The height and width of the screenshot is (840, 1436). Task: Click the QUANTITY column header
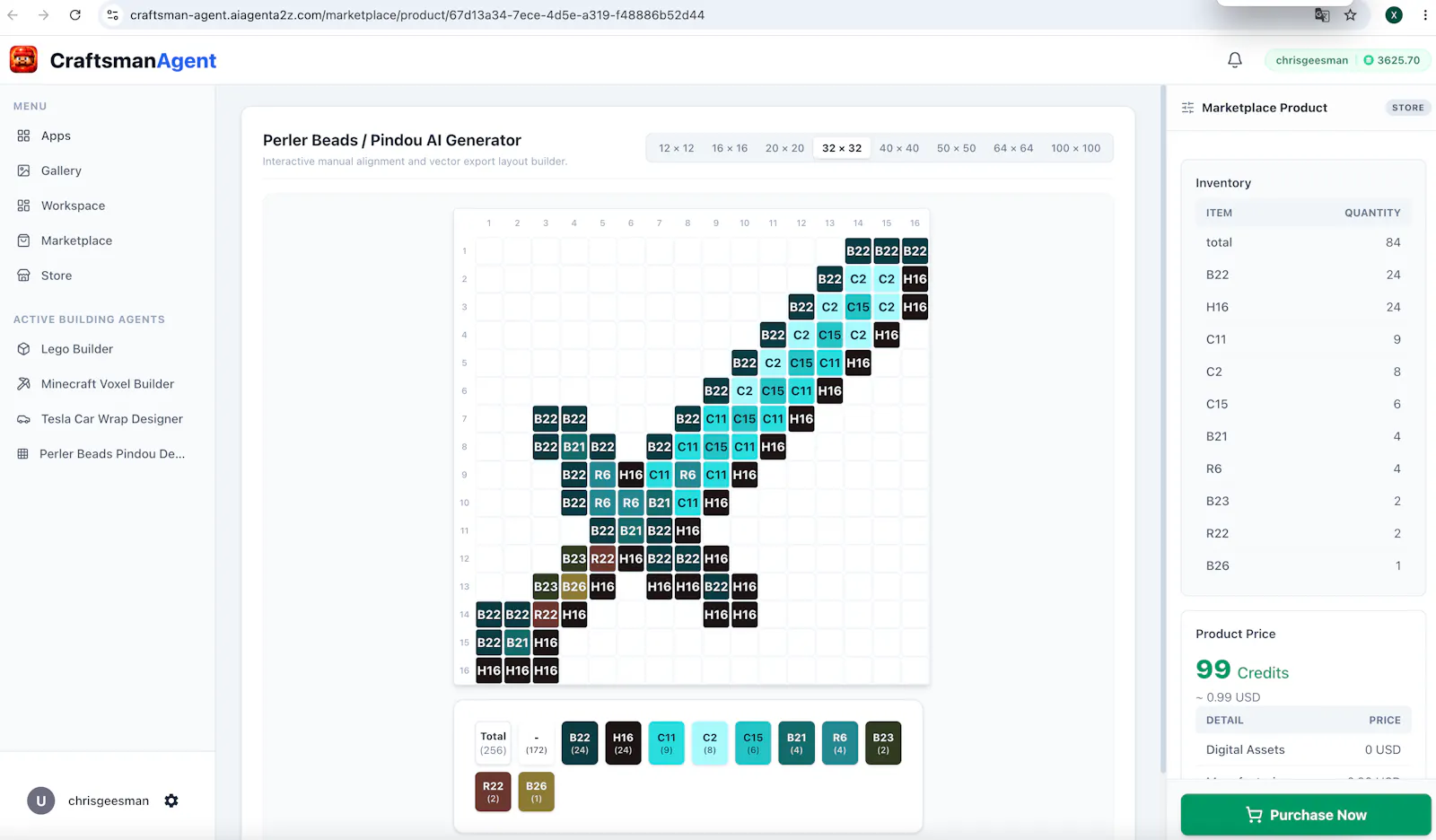point(1372,213)
